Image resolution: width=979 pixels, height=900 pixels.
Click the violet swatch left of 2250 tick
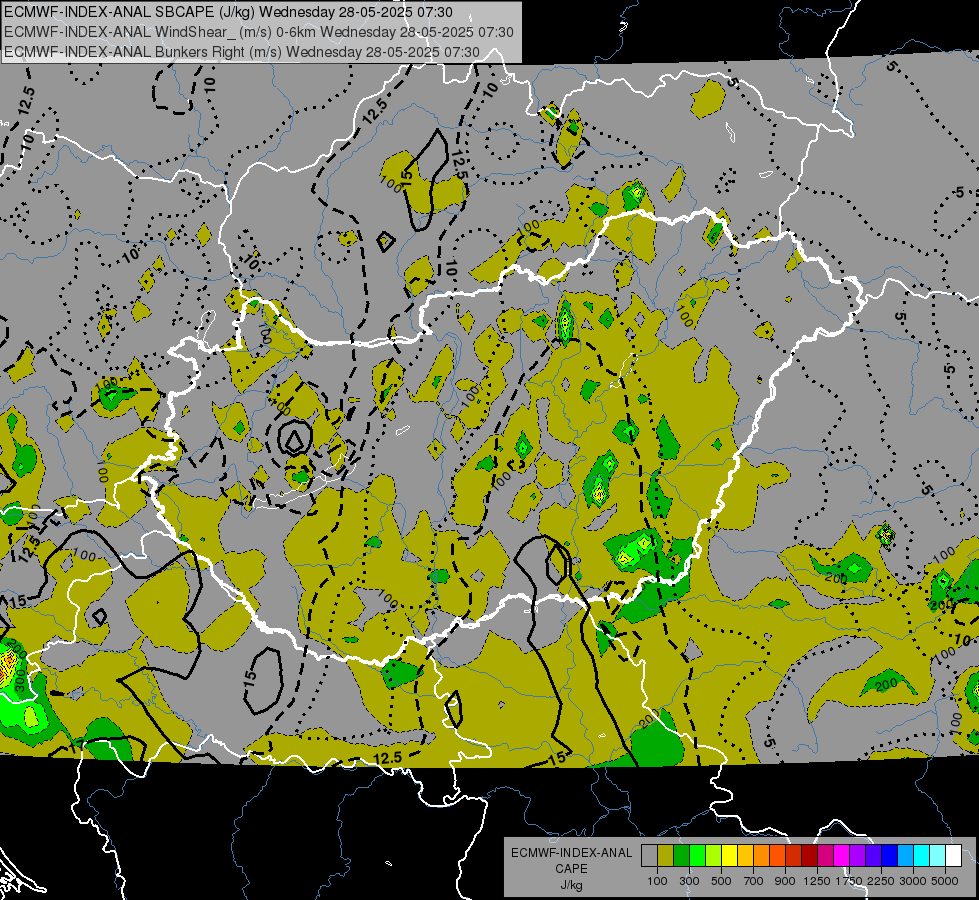click(x=873, y=856)
